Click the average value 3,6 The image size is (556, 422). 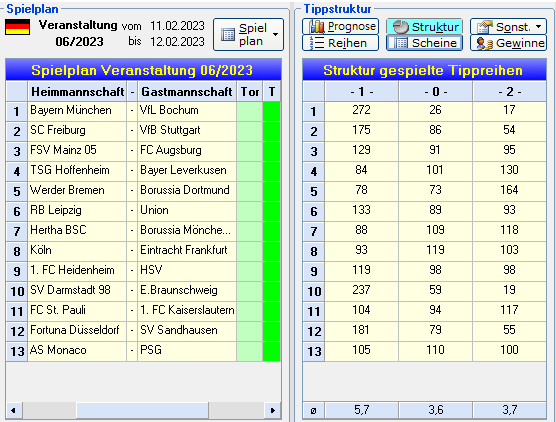(x=435, y=410)
